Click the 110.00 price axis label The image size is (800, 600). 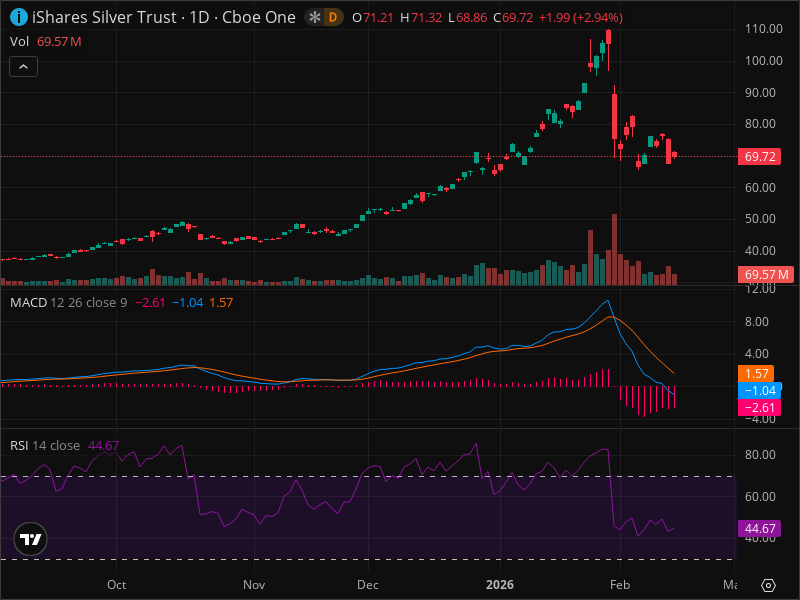763,29
